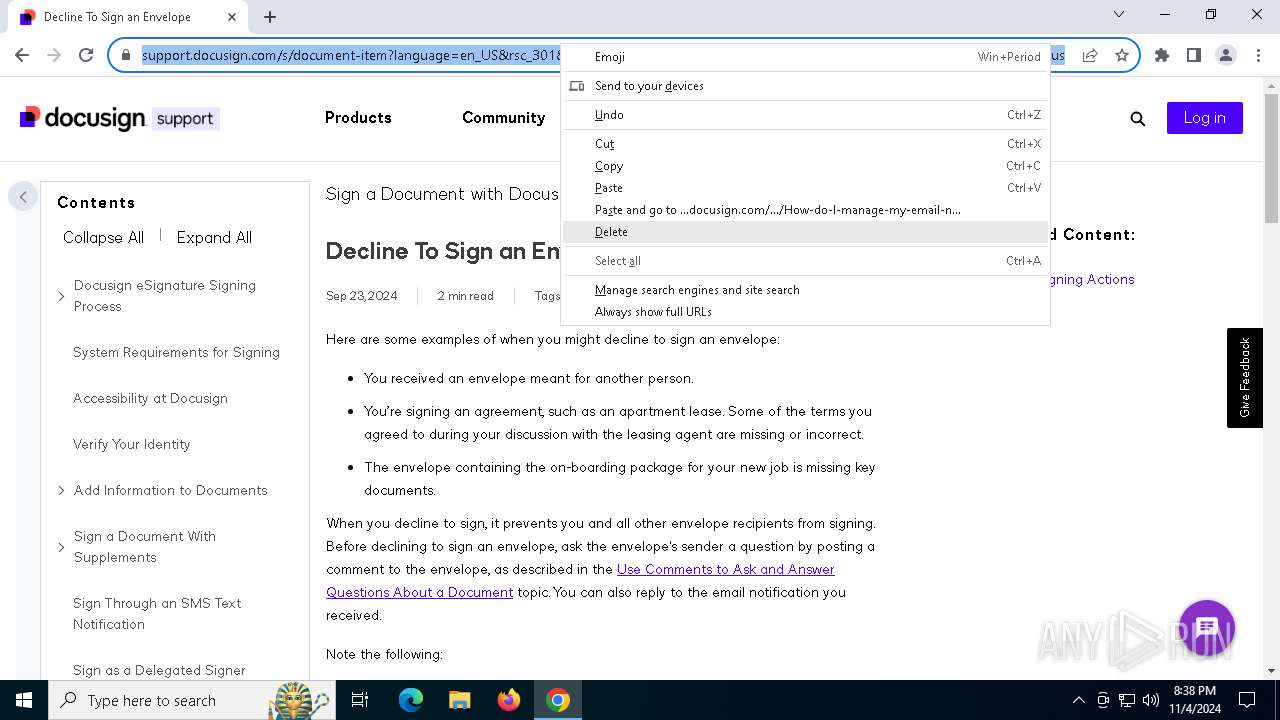Screen dimensions: 1280x720
Task: Click the Chrome taskbar icon
Action: [558, 700]
